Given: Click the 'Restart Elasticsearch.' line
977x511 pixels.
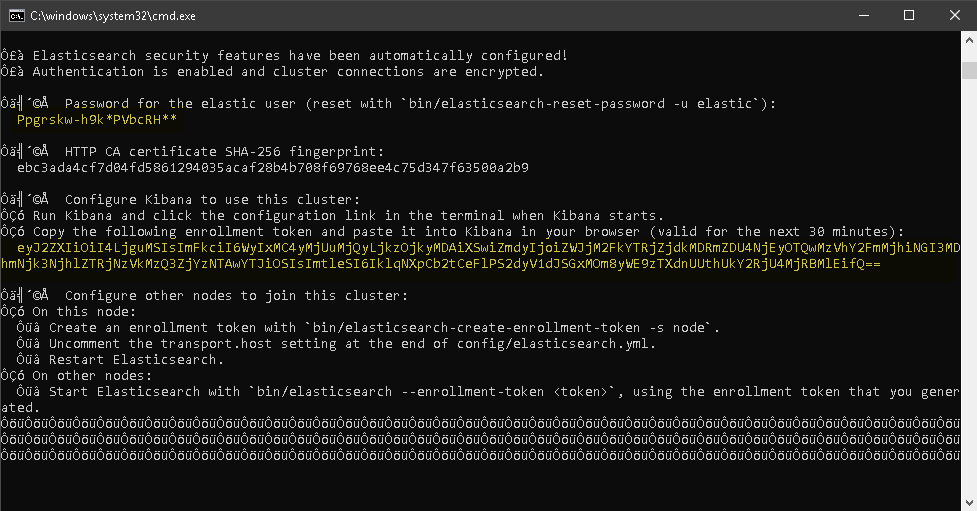Looking at the screenshot, I should [137, 359].
